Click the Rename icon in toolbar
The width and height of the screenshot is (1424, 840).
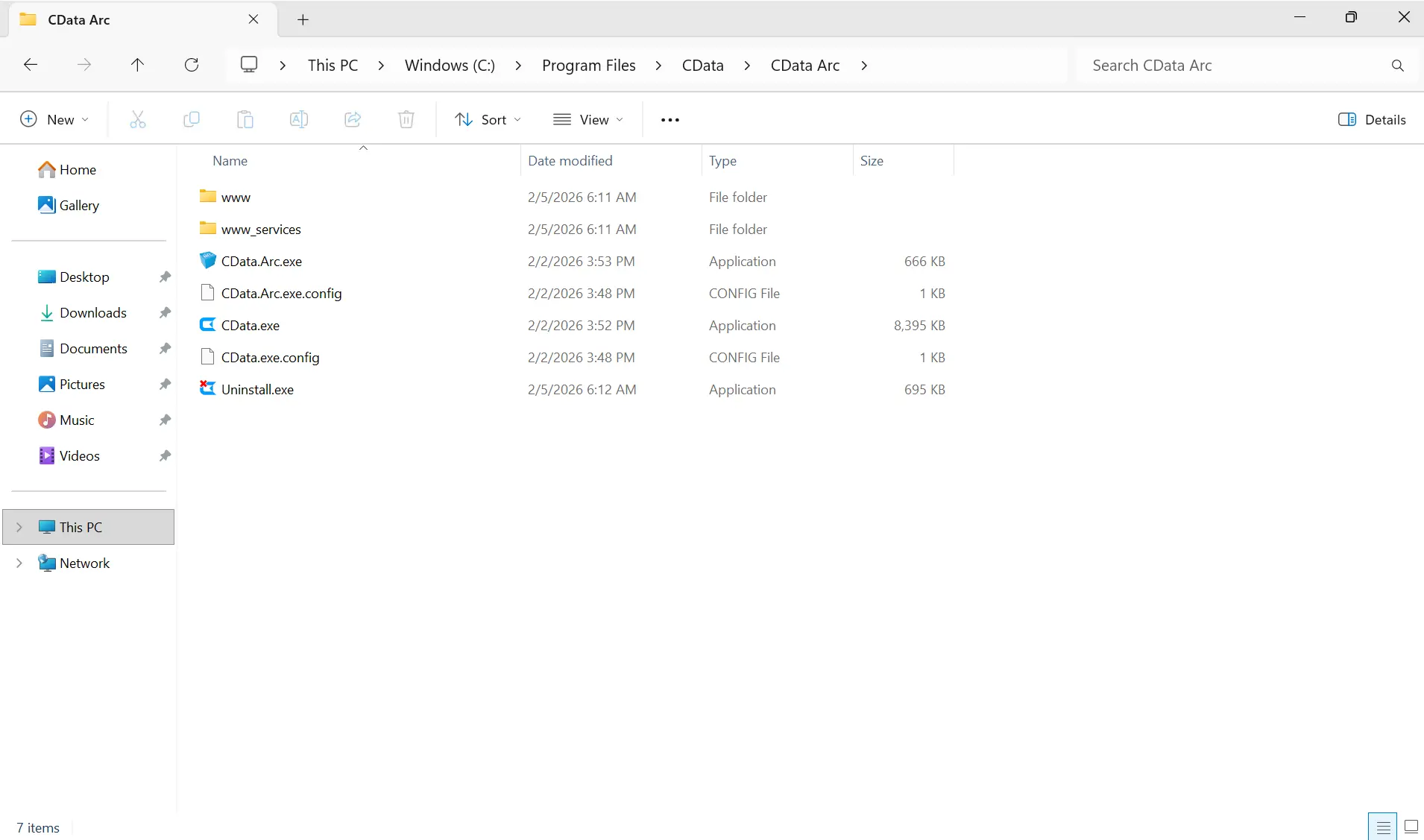pyautogui.click(x=299, y=119)
